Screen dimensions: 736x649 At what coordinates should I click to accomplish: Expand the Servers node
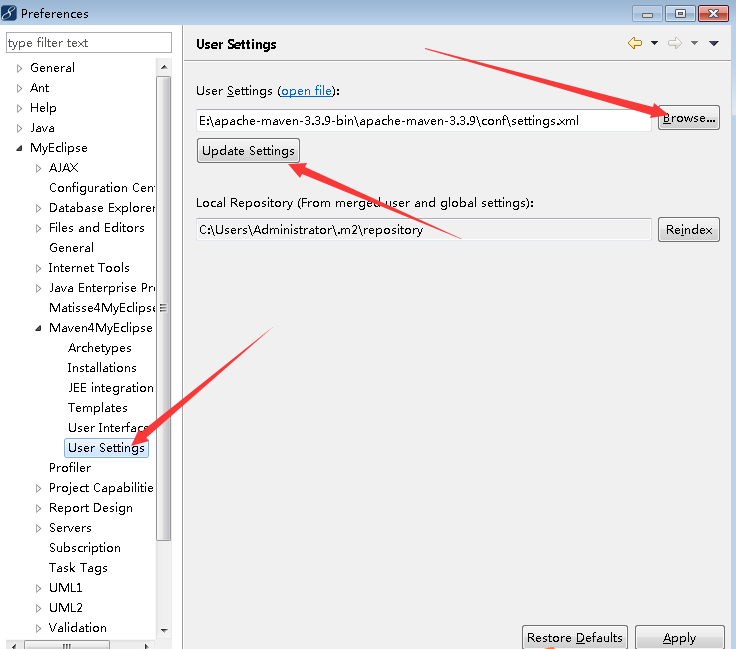pos(38,528)
